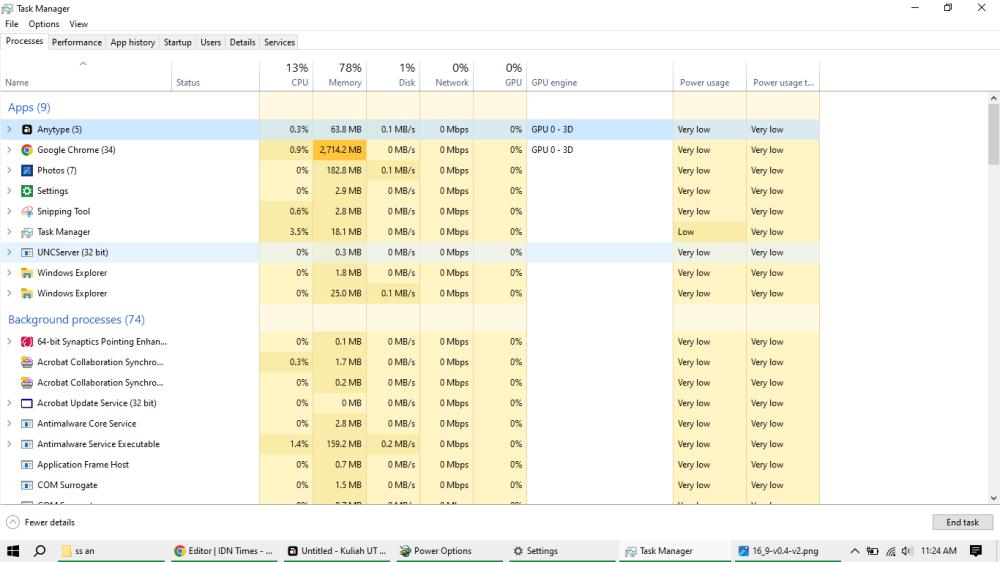
Task: Expand the Antimalware Service Executable row
Action: 9,444
